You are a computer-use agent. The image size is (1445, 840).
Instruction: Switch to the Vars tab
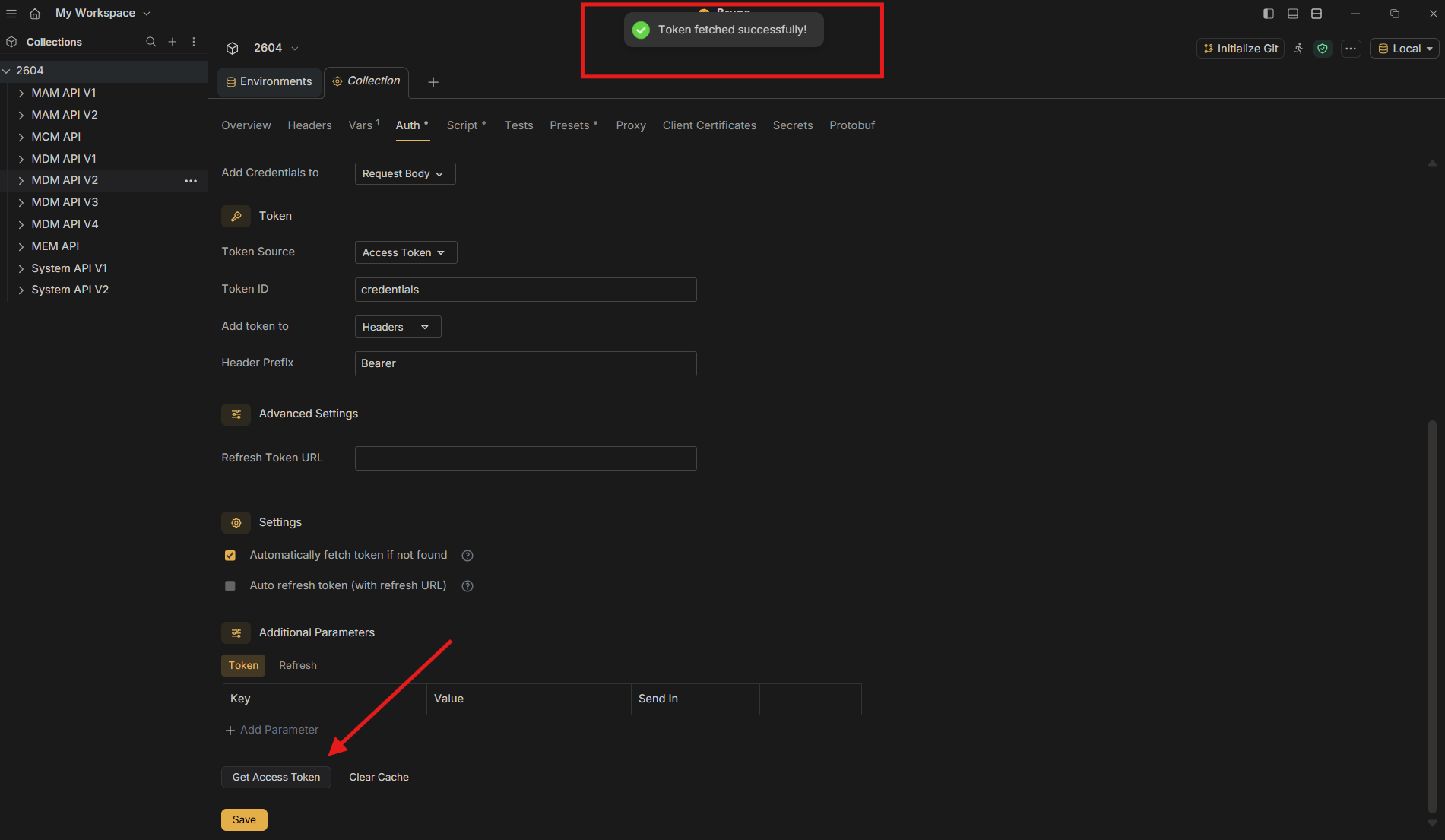363,125
